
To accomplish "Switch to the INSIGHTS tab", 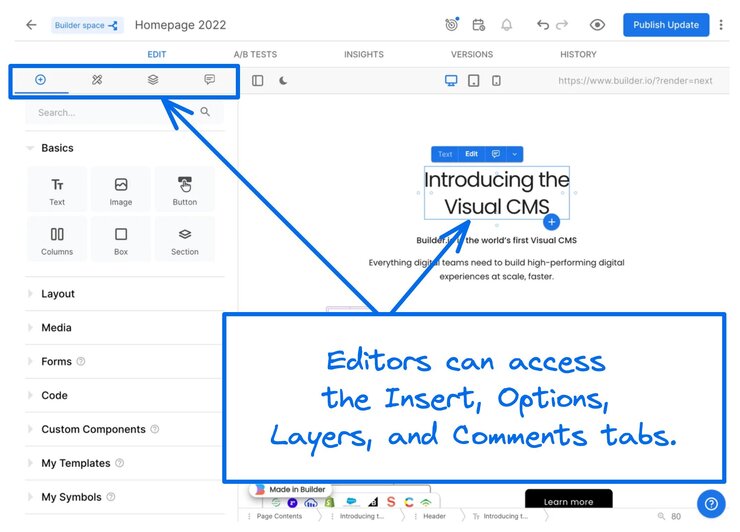I will (364, 54).
